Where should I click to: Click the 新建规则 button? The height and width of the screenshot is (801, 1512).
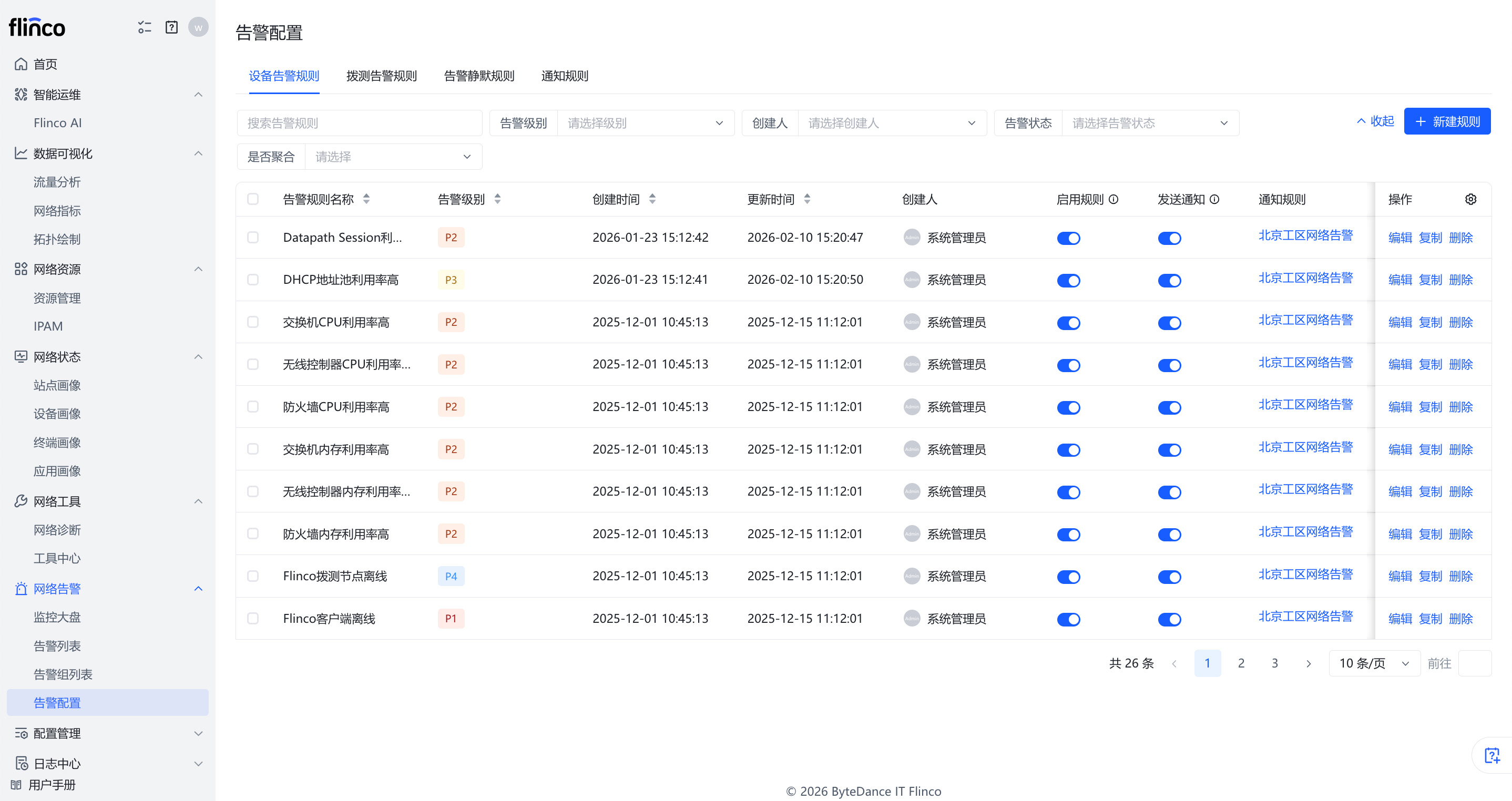1446,121
